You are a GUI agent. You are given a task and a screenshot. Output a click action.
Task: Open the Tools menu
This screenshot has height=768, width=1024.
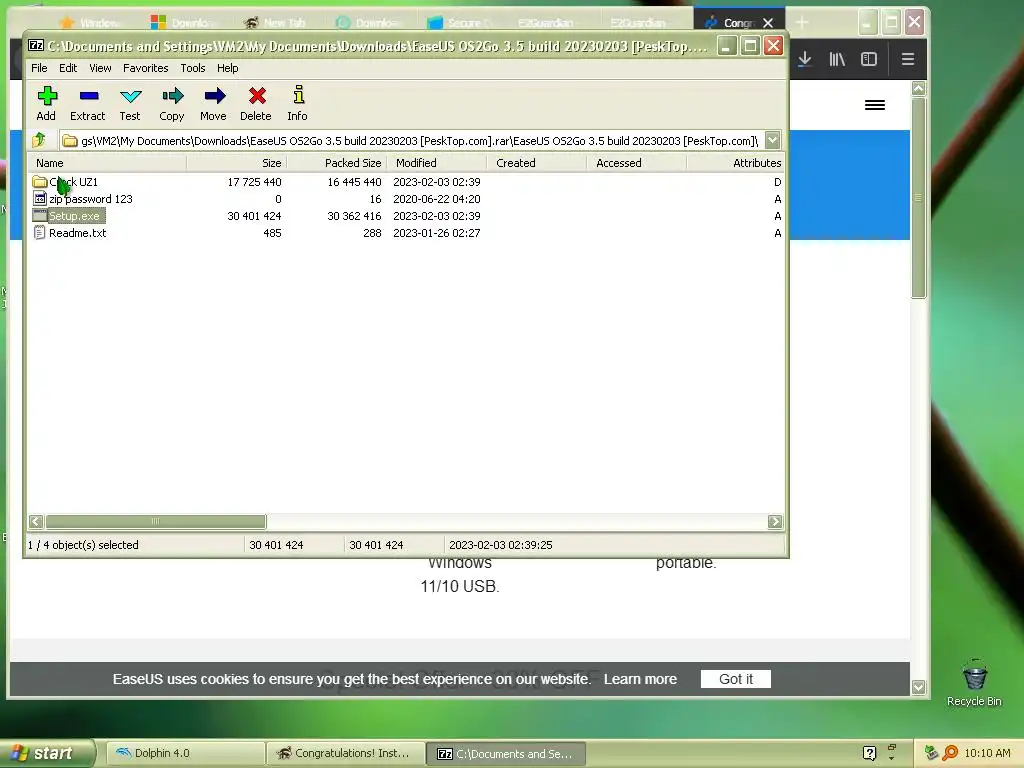(x=193, y=68)
